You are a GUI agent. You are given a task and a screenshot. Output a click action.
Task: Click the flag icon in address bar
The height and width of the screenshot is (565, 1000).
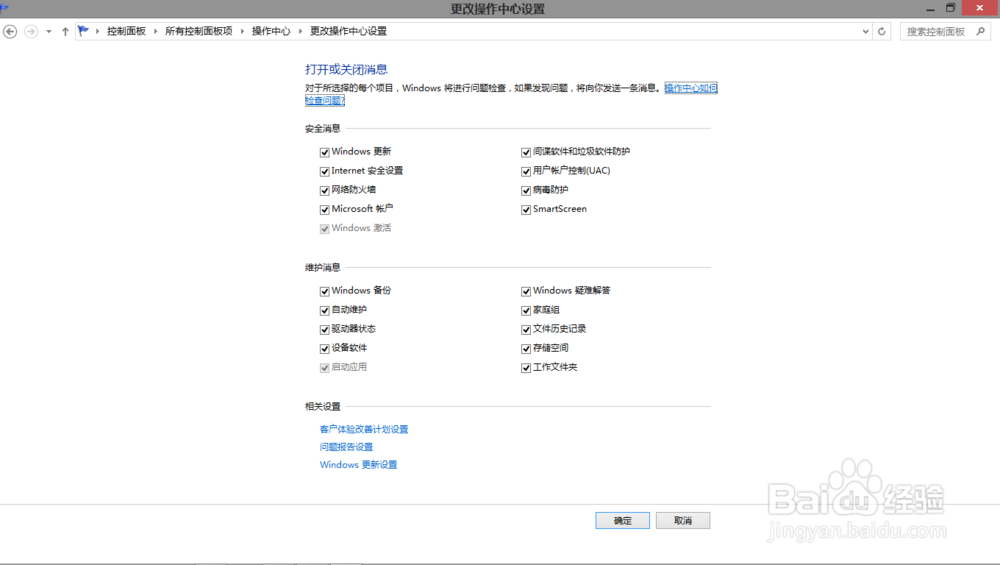(83, 31)
